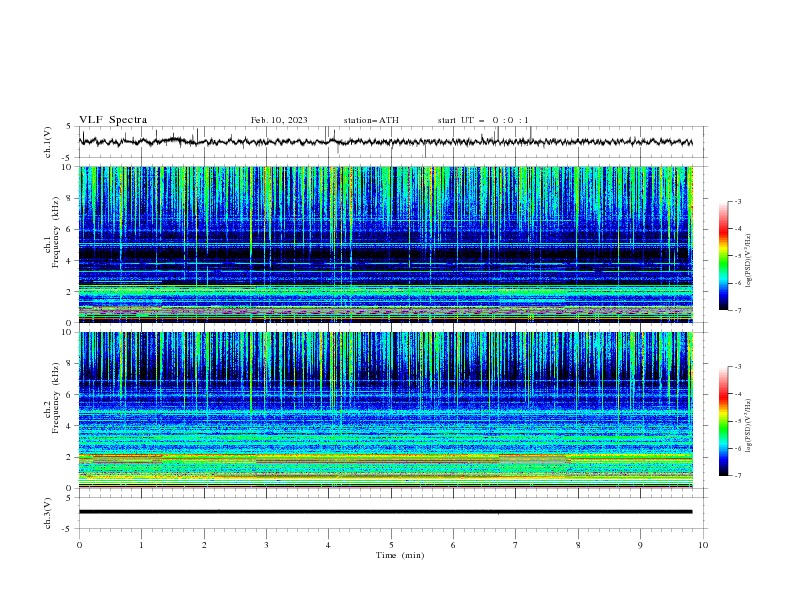Click time axis tick label "10"

(x=703, y=545)
